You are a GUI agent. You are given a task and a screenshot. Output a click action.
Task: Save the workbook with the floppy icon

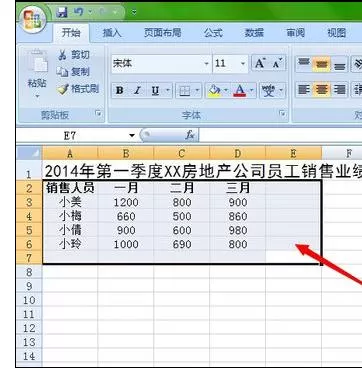[x=62, y=12]
